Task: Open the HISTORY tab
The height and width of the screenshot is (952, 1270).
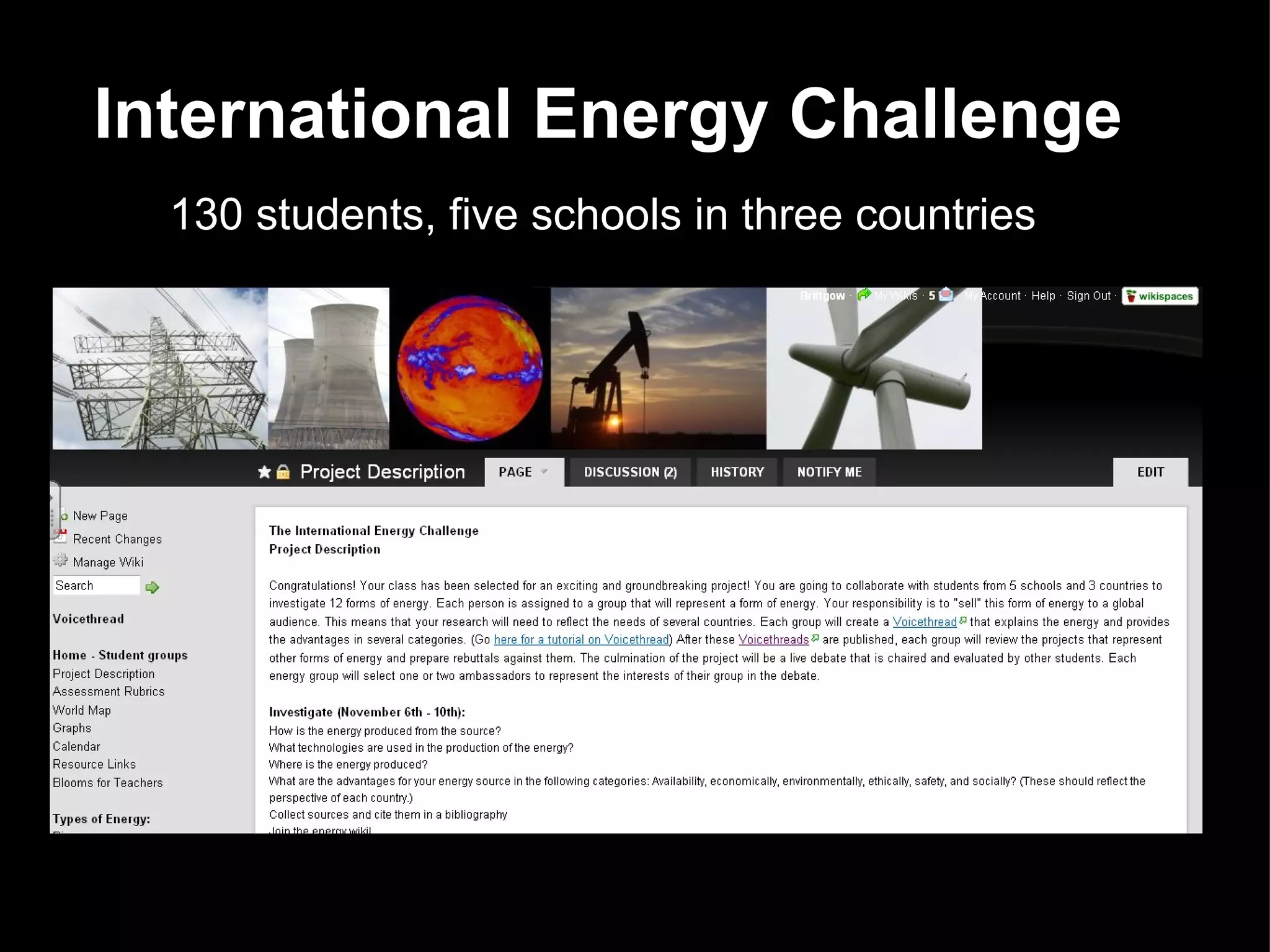Action: tap(737, 472)
